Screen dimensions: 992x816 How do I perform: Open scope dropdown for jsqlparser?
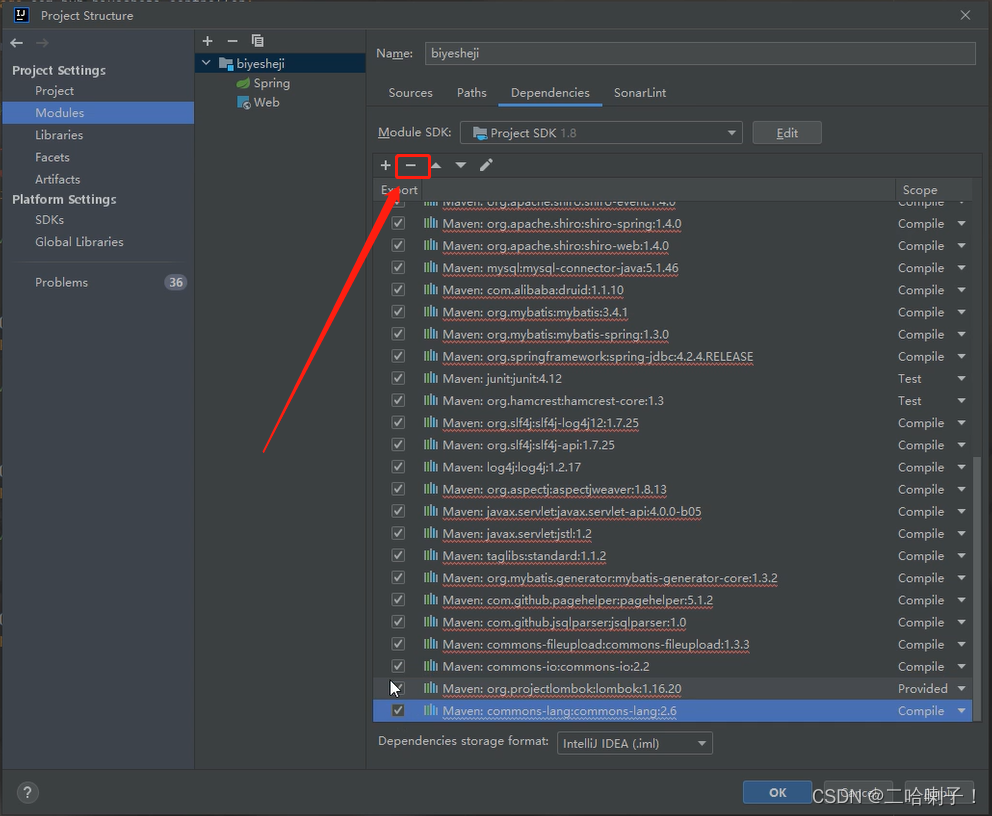962,622
